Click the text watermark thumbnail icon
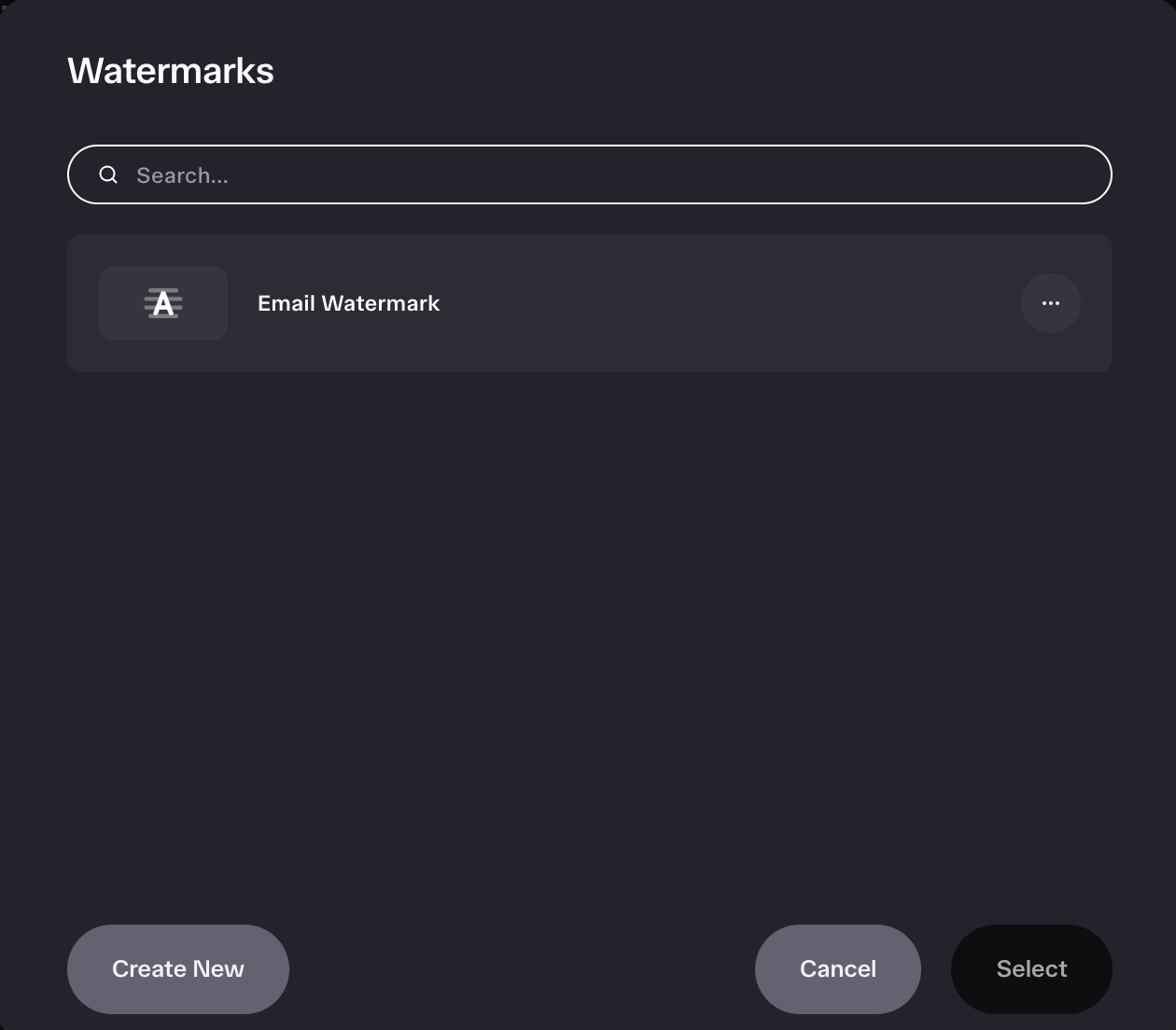This screenshot has width=1176, height=1030. point(163,303)
